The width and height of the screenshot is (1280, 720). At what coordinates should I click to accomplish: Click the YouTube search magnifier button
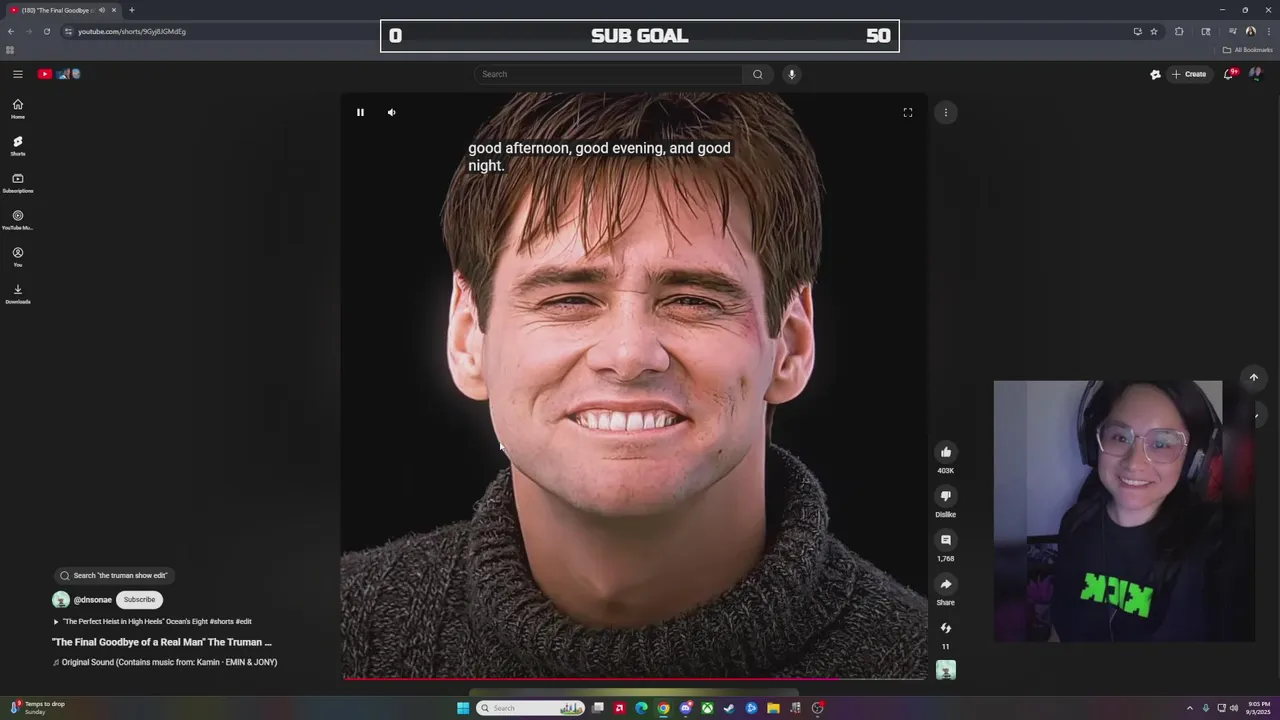(x=758, y=74)
